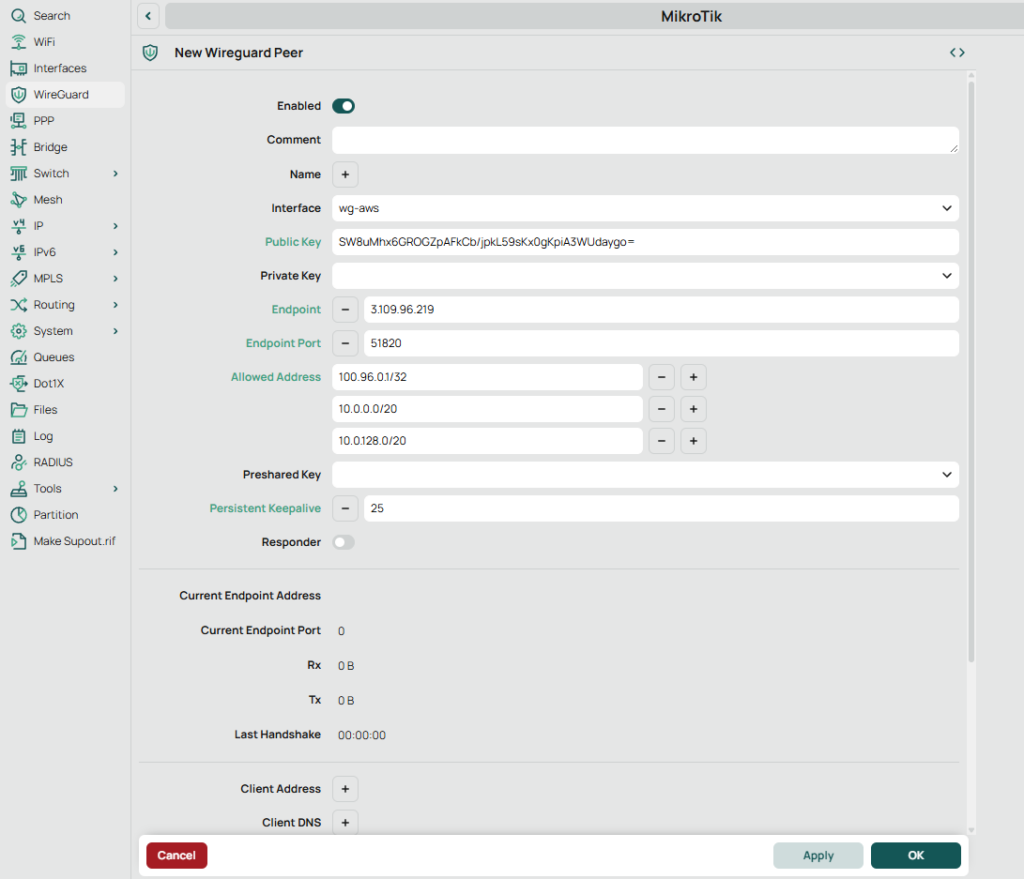Click the Comment text field

pyautogui.click(x=644, y=140)
